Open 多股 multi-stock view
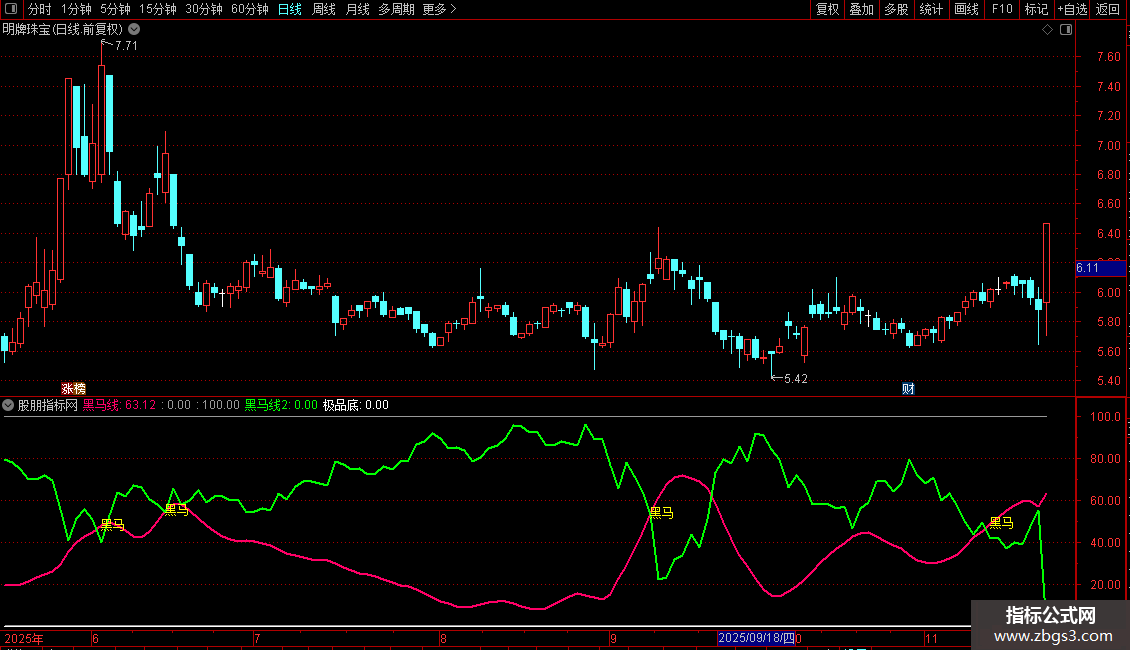The width and height of the screenshot is (1130, 650). (x=896, y=9)
